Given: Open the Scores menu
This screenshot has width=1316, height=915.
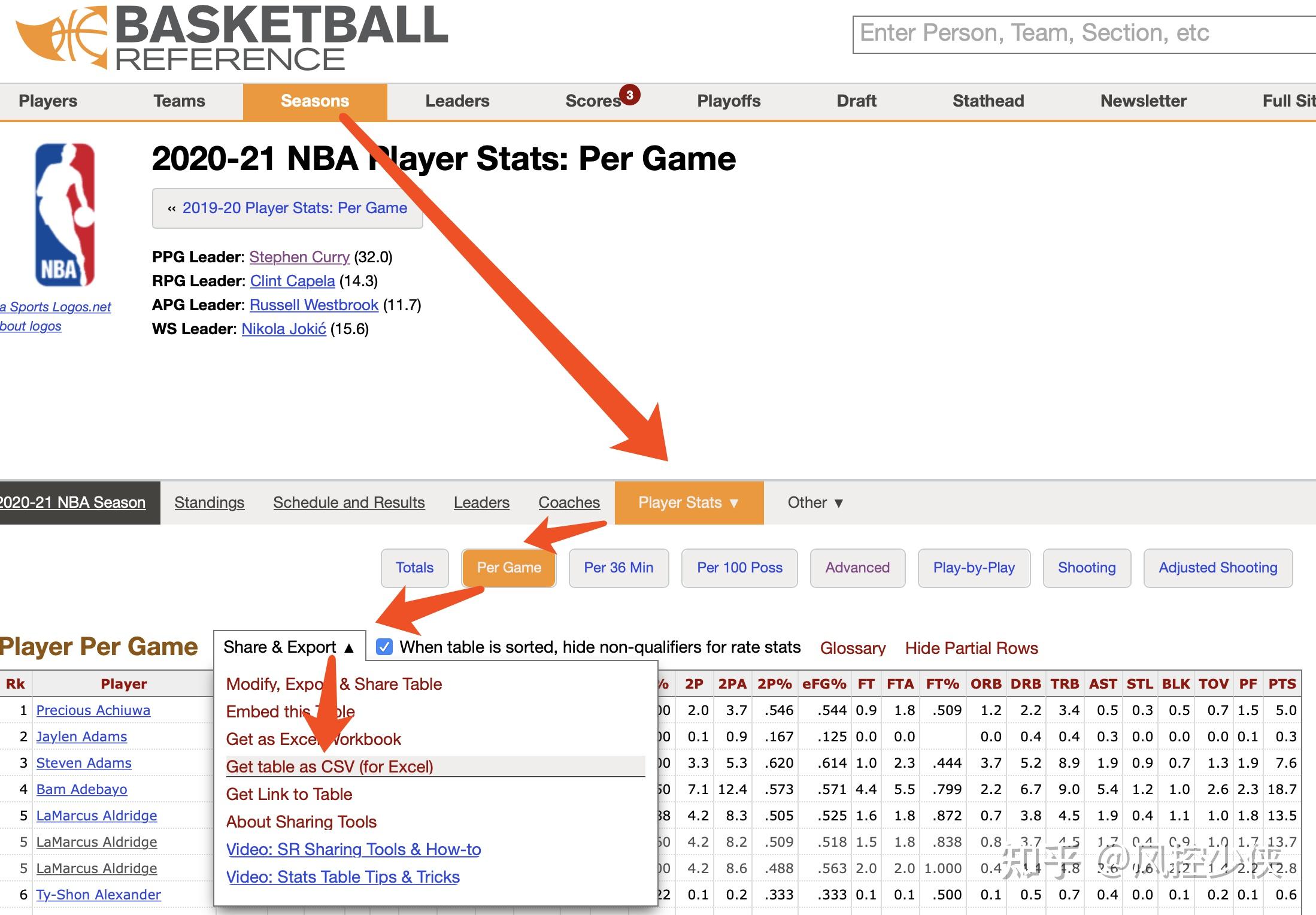Looking at the screenshot, I should coord(593,101).
